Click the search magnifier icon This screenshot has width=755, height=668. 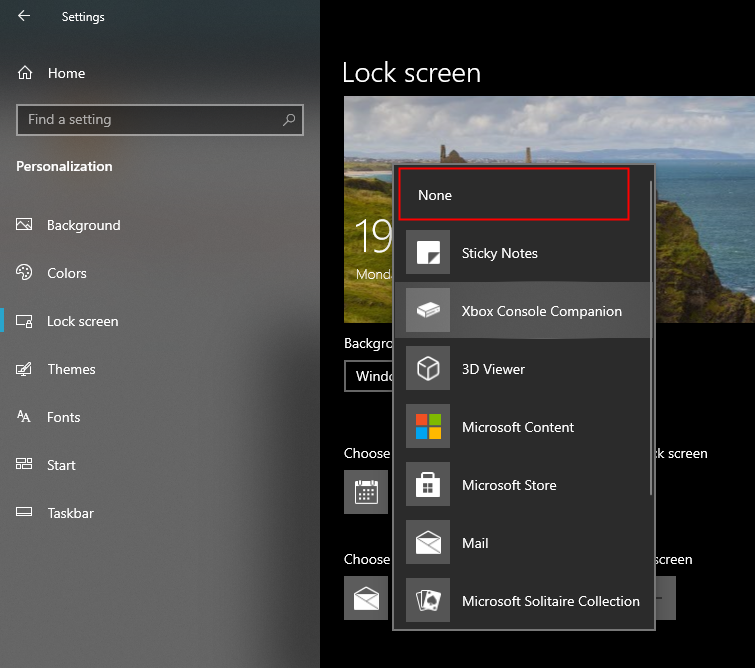(289, 119)
